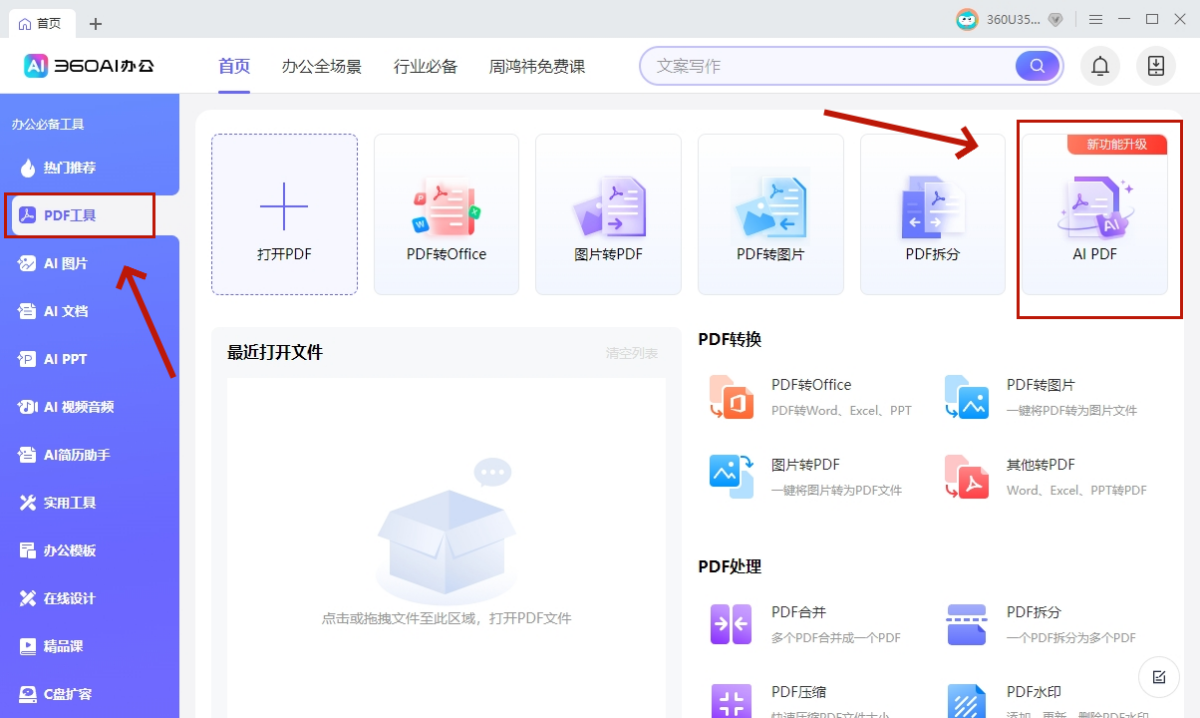Click the notification bell icon
Image resolution: width=1200 pixels, height=718 pixels.
click(1100, 67)
